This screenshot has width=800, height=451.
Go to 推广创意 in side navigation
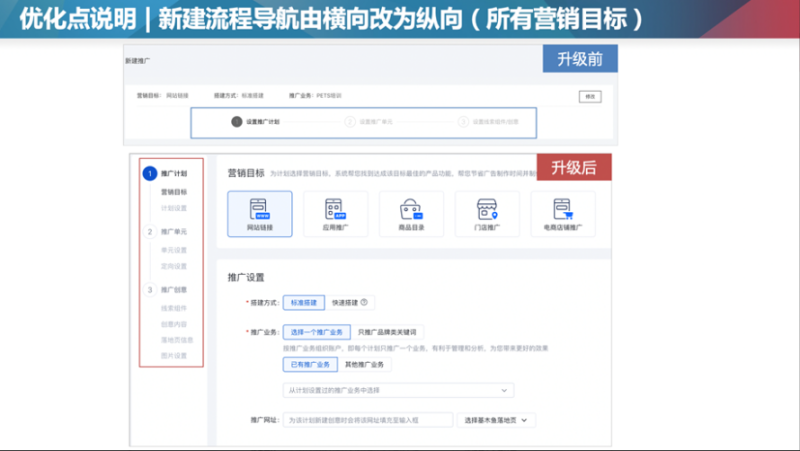[174, 290]
